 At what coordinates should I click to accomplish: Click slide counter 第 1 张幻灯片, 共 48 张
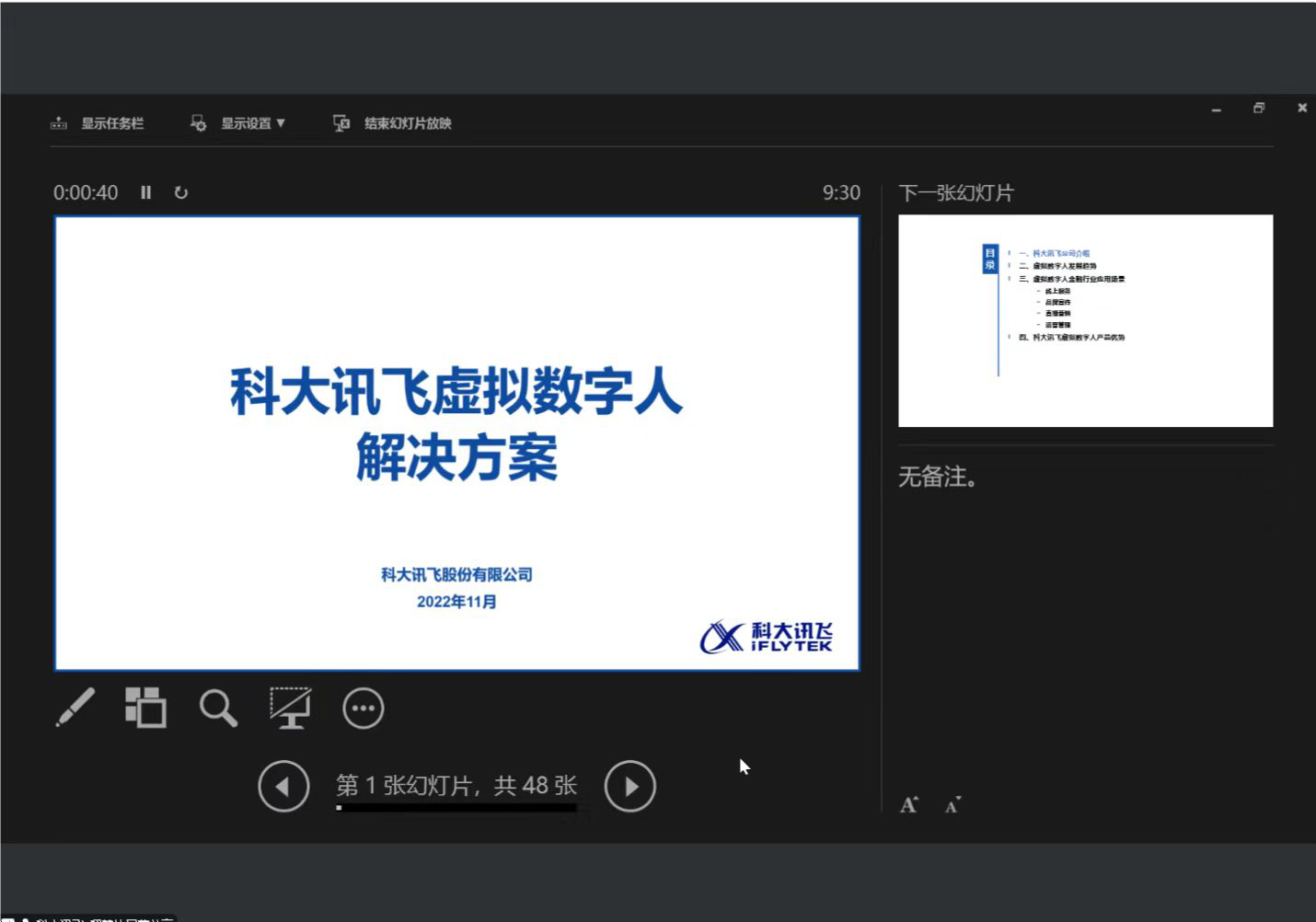click(456, 785)
